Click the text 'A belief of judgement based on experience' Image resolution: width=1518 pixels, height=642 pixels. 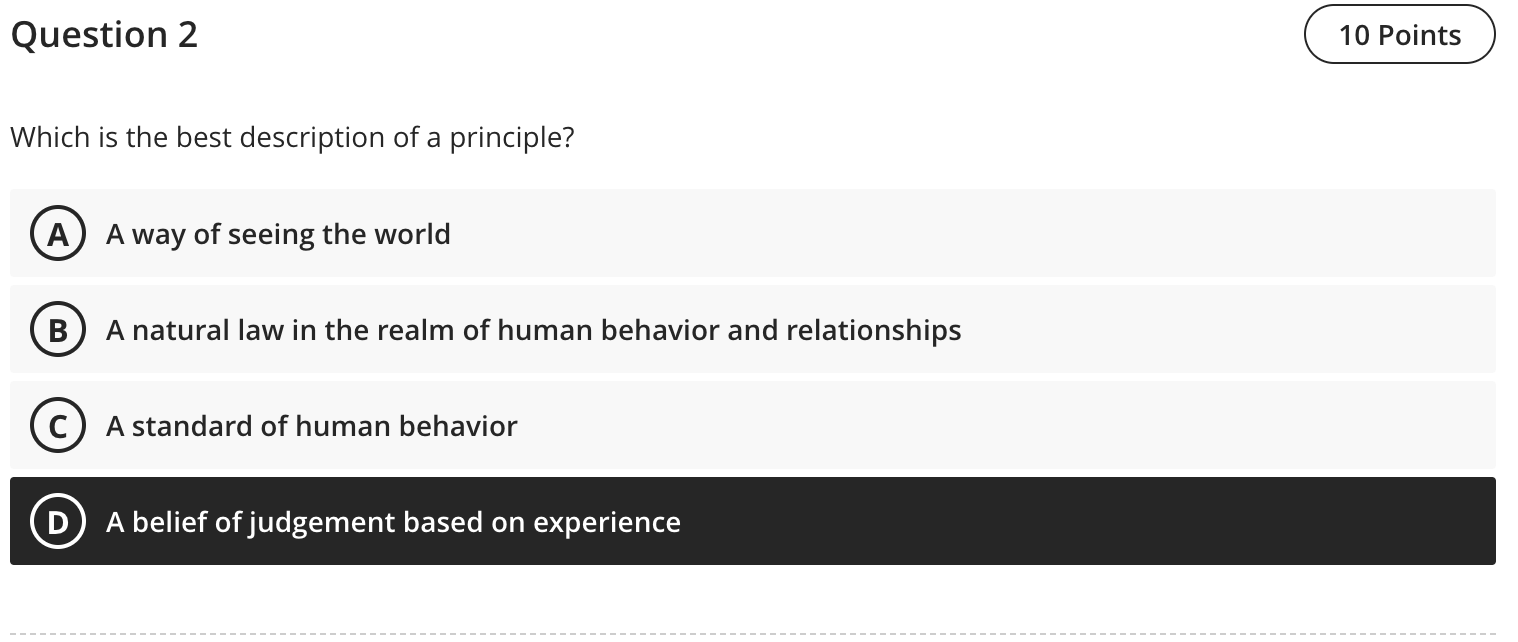(x=393, y=521)
